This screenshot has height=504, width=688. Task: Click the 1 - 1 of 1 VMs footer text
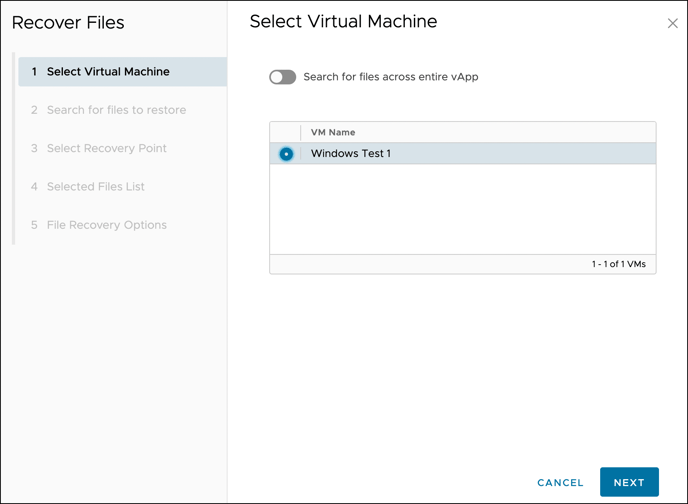(619, 264)
